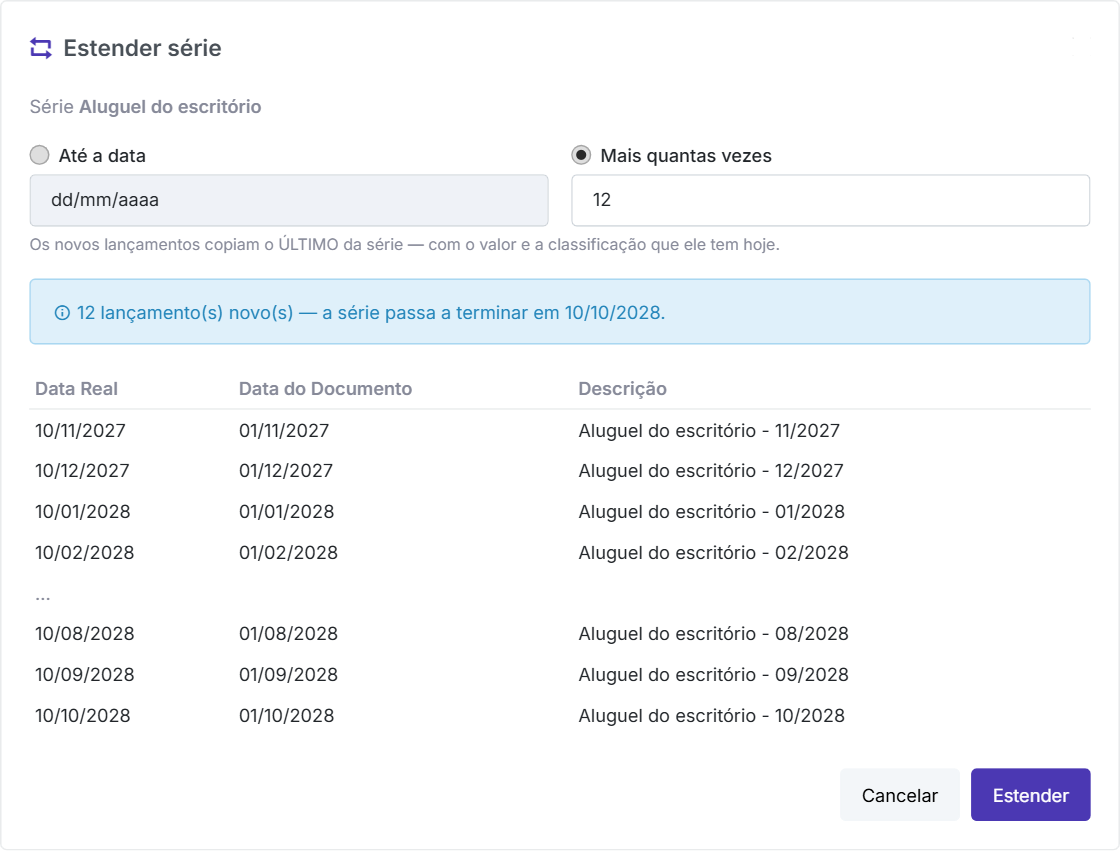Click Aluguel do escritório - 12/2027 description
Screen dimensions: 1120x851
(711, 471)
